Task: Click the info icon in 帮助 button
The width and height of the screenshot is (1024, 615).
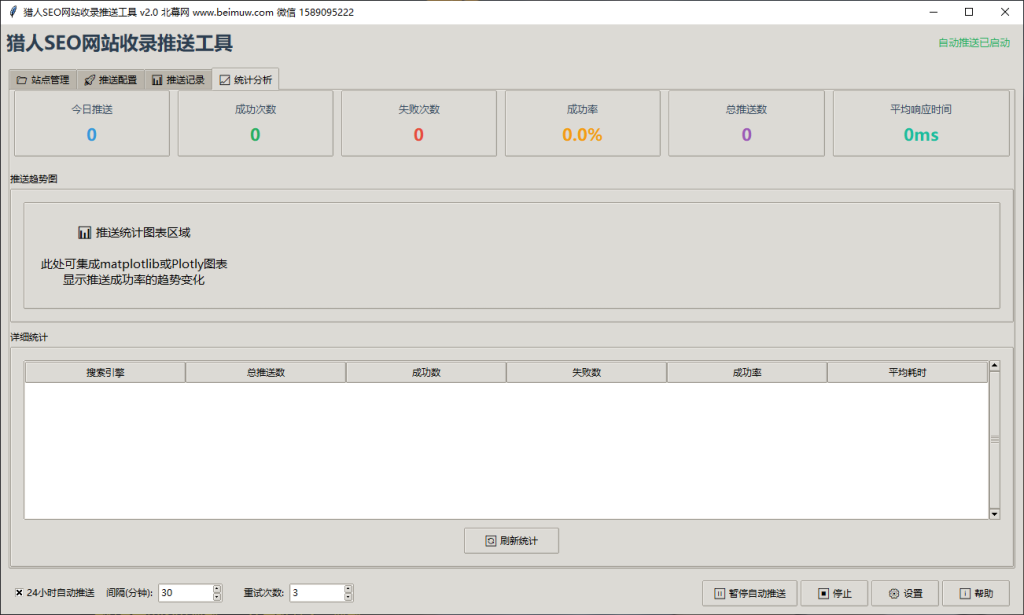Action: click(x=964, y=594)
